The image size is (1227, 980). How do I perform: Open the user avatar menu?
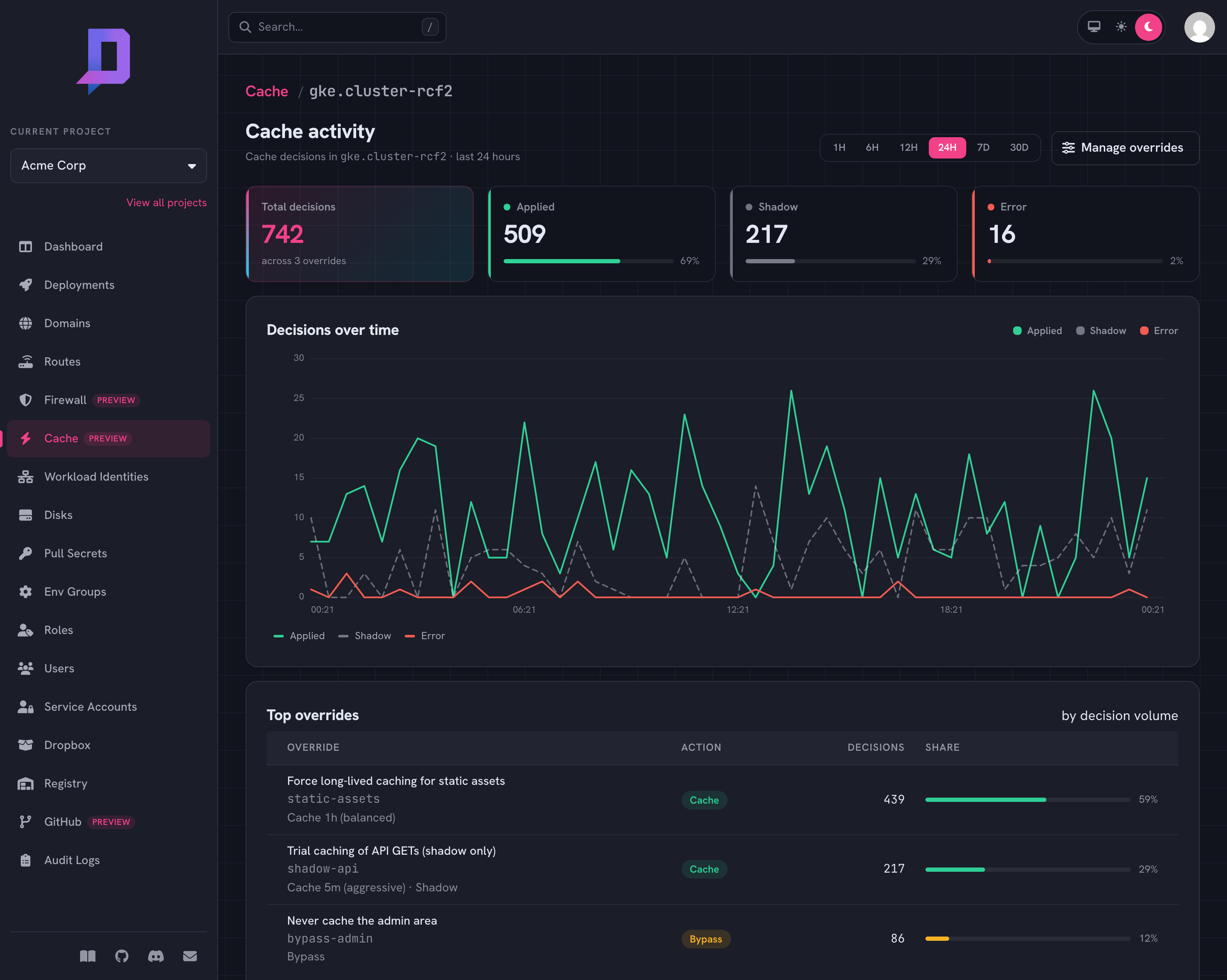[x=1200, y=27]
